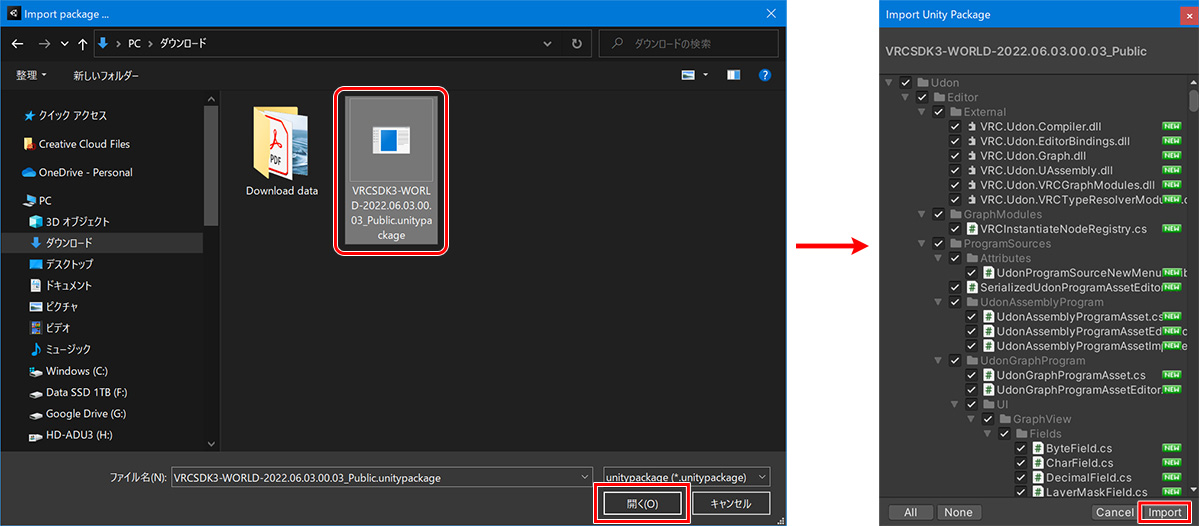The height and width of the screenshot is (526, 1200).
Task: Click the 開く(O) button
Action: (642, 503)
